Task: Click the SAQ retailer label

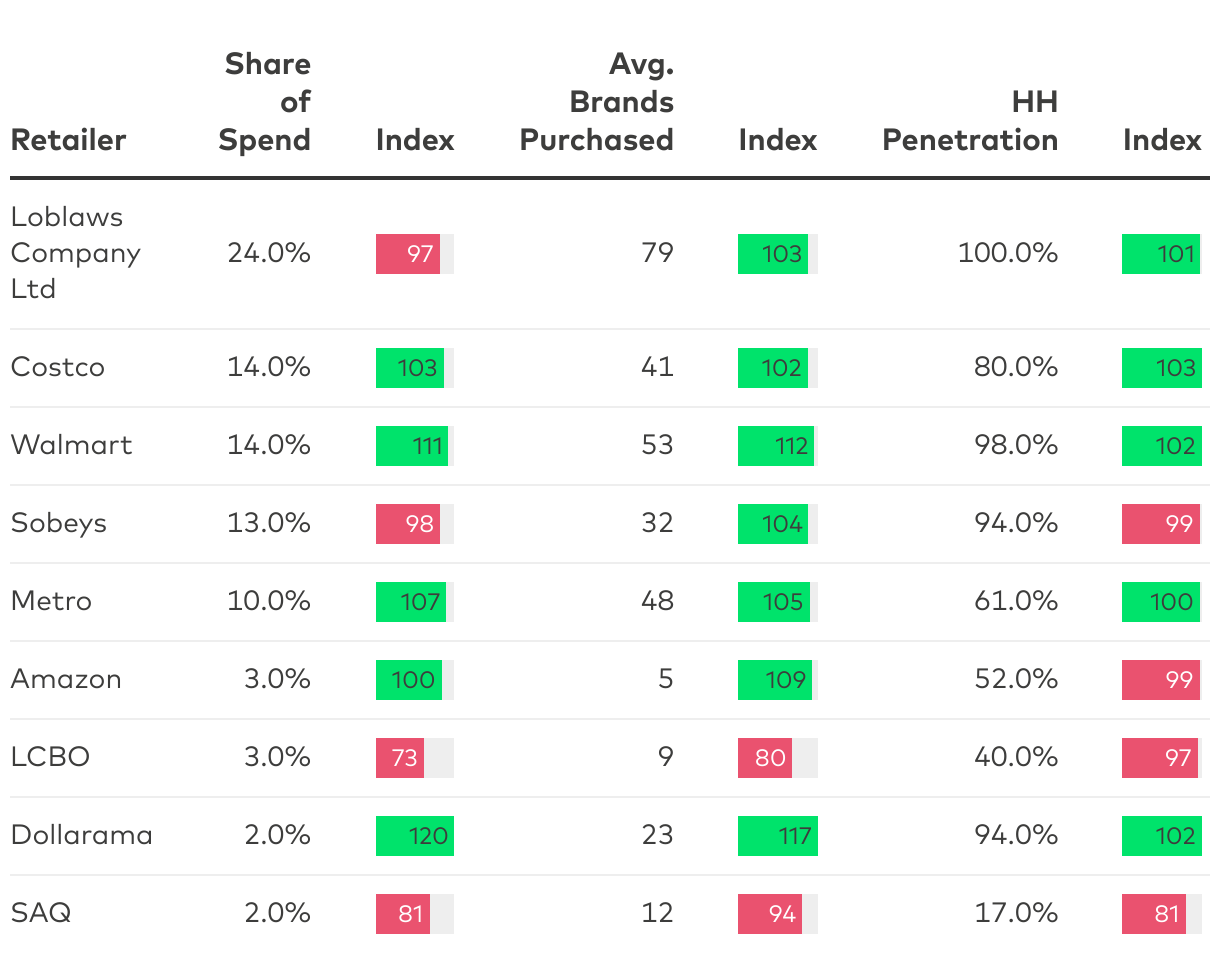Action: (x=41, y=913)
